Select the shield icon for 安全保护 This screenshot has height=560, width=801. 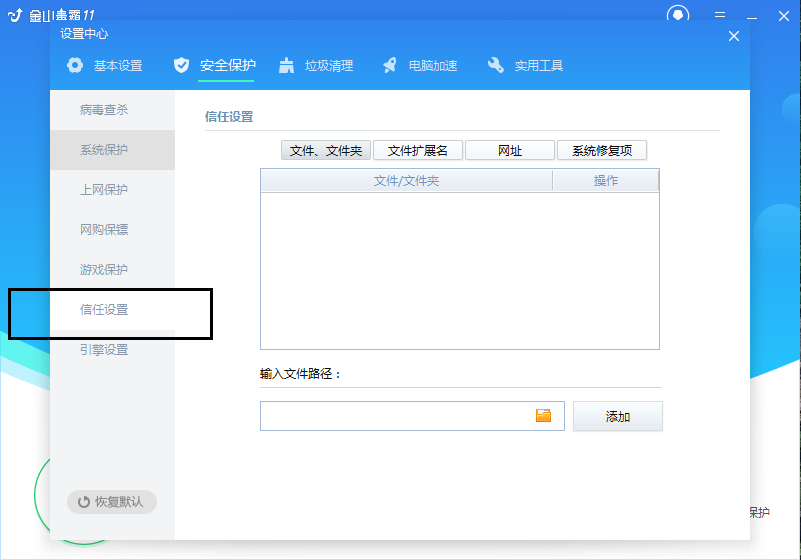coord(181,66)
